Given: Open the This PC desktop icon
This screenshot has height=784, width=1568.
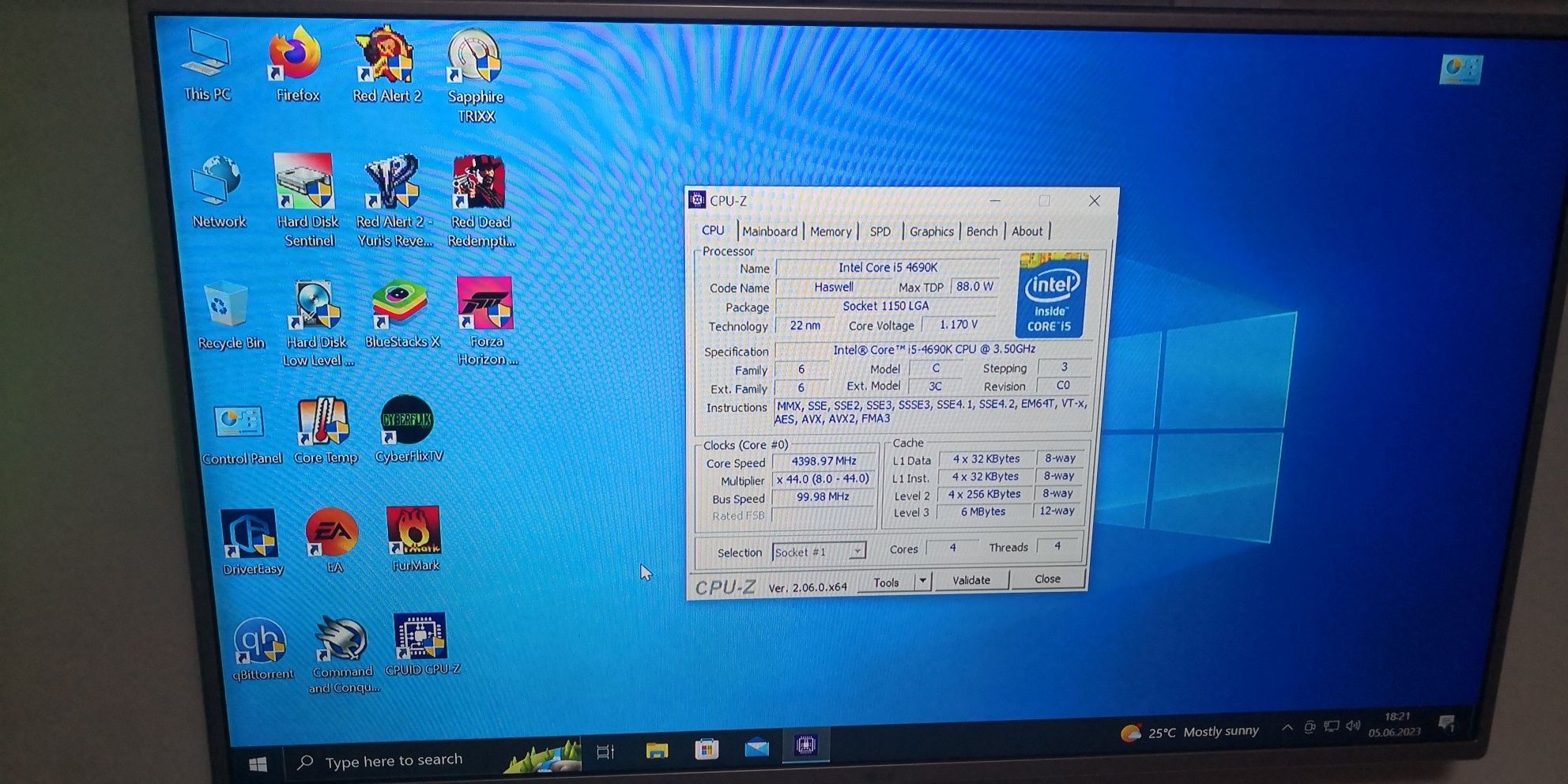Looking at the screenshot, I should point(207,66).
